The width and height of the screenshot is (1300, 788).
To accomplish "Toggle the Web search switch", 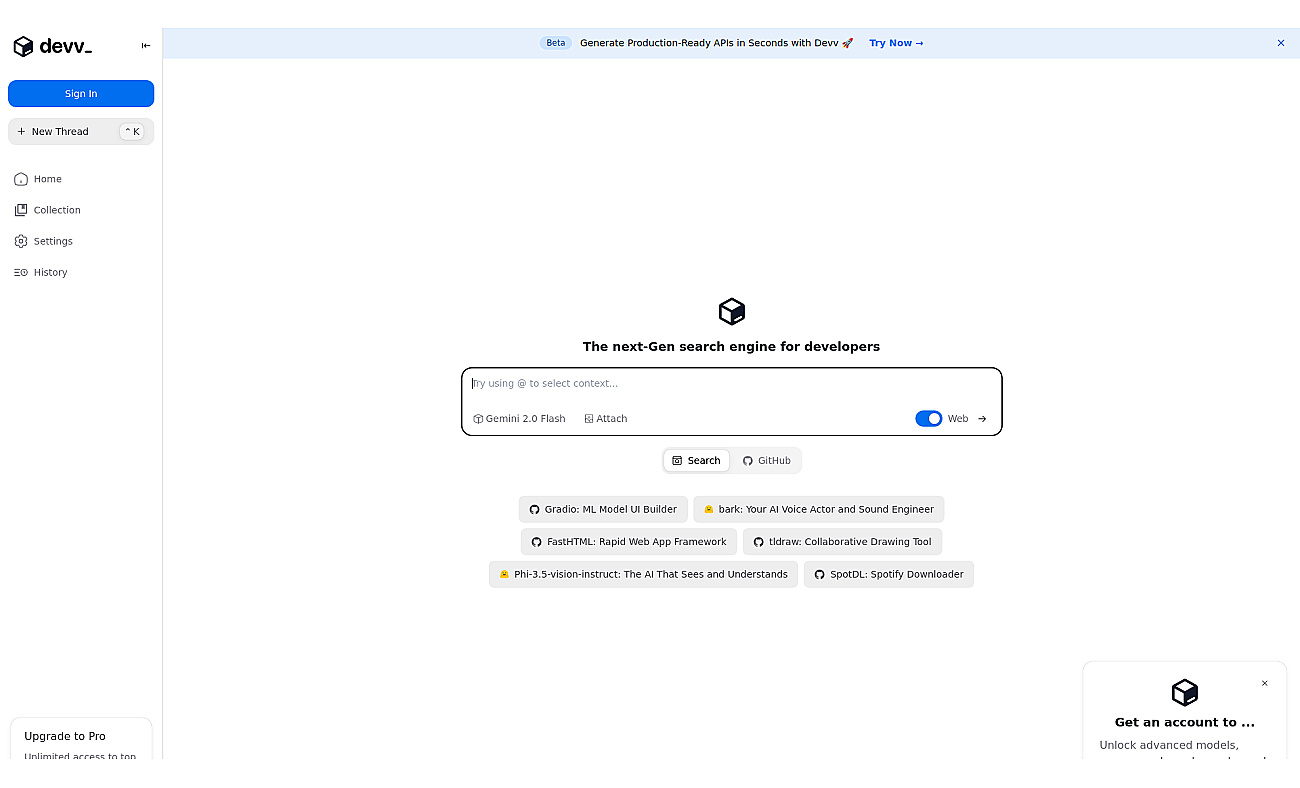I will pos(929,419).
